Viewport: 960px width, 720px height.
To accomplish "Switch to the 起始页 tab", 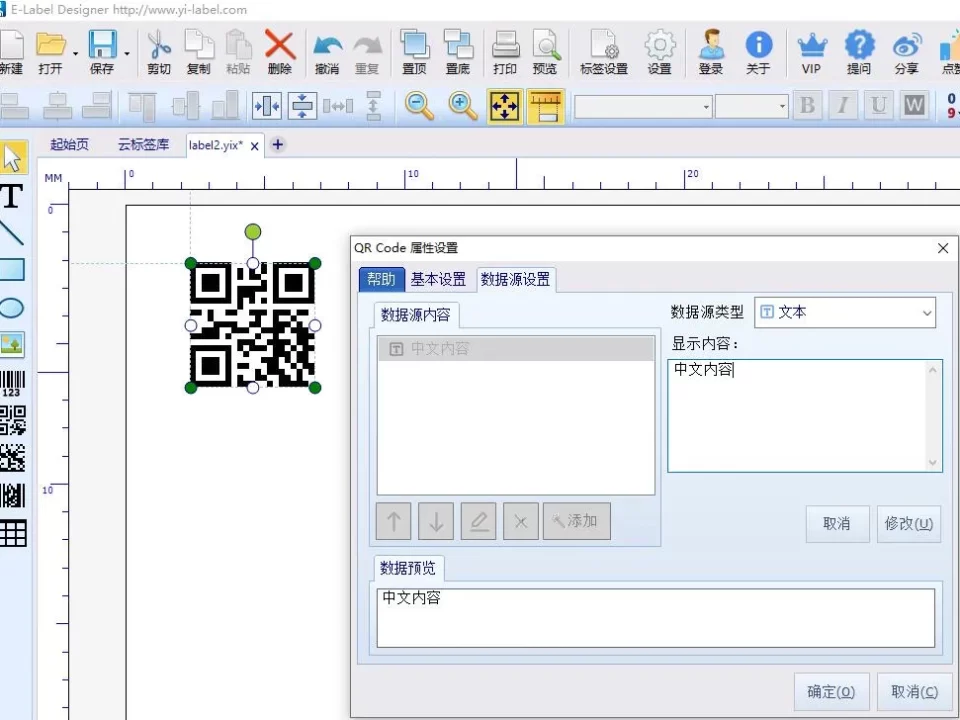I will click(x=69, y=144).
